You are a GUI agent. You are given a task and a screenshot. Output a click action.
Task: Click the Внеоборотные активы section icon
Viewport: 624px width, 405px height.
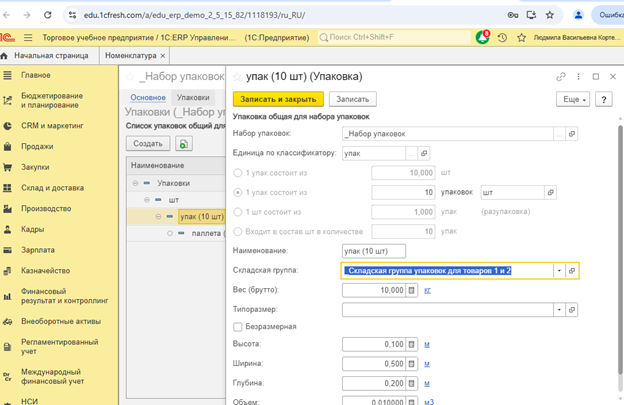point(7,321)
